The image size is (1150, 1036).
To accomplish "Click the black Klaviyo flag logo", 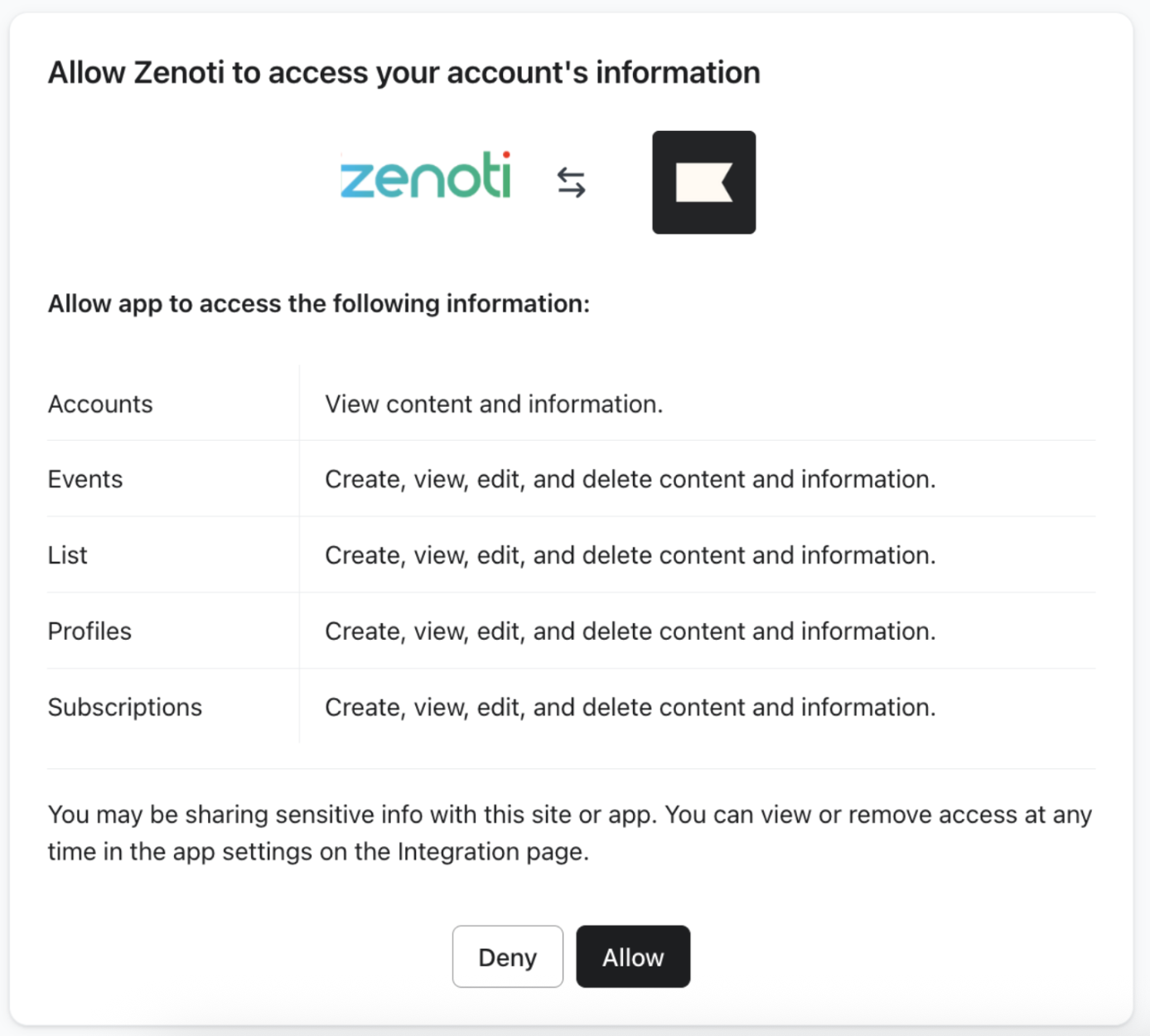I will pos(703,182).
